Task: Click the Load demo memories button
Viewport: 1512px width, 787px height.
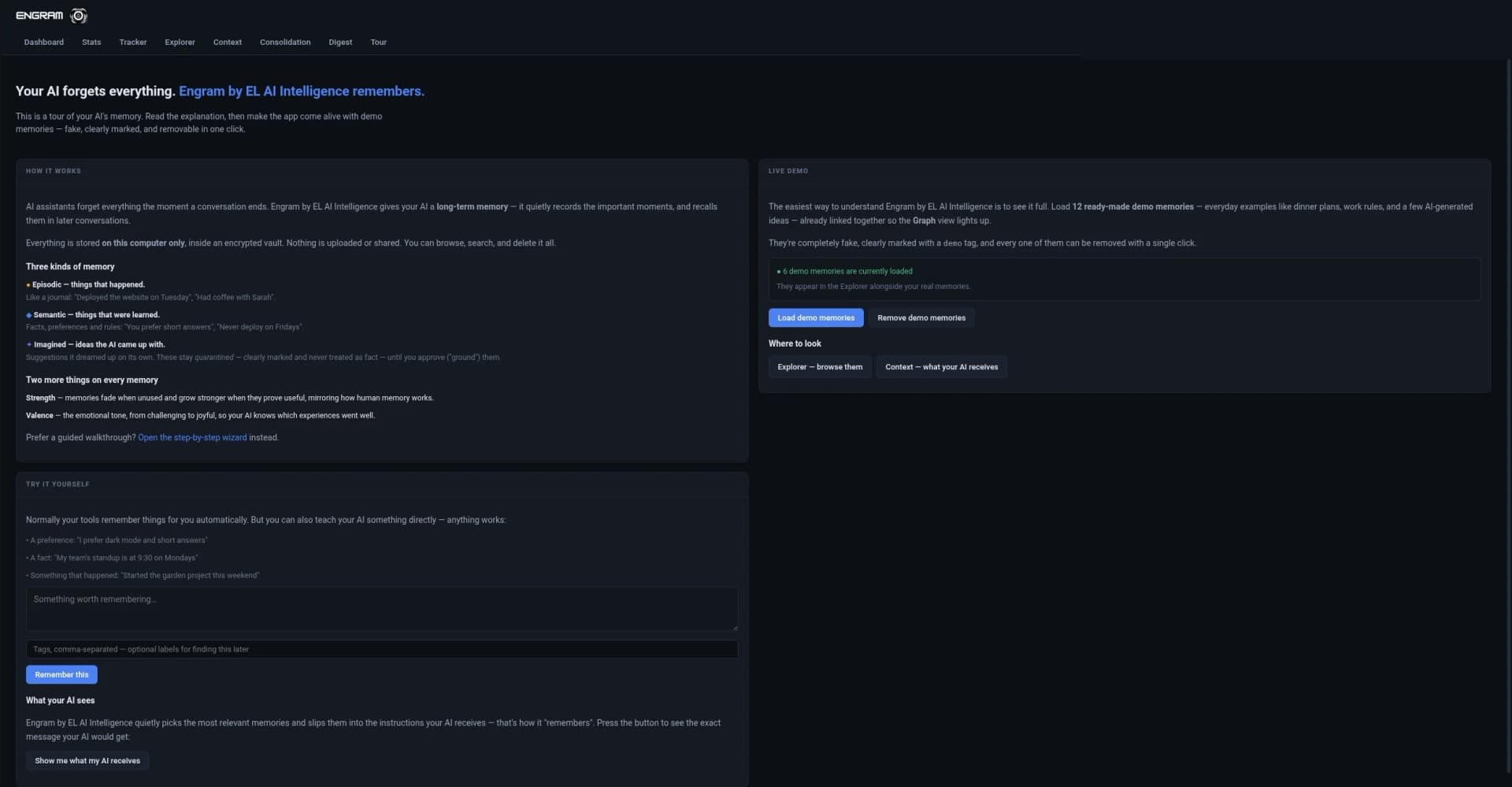Action: 816,317
